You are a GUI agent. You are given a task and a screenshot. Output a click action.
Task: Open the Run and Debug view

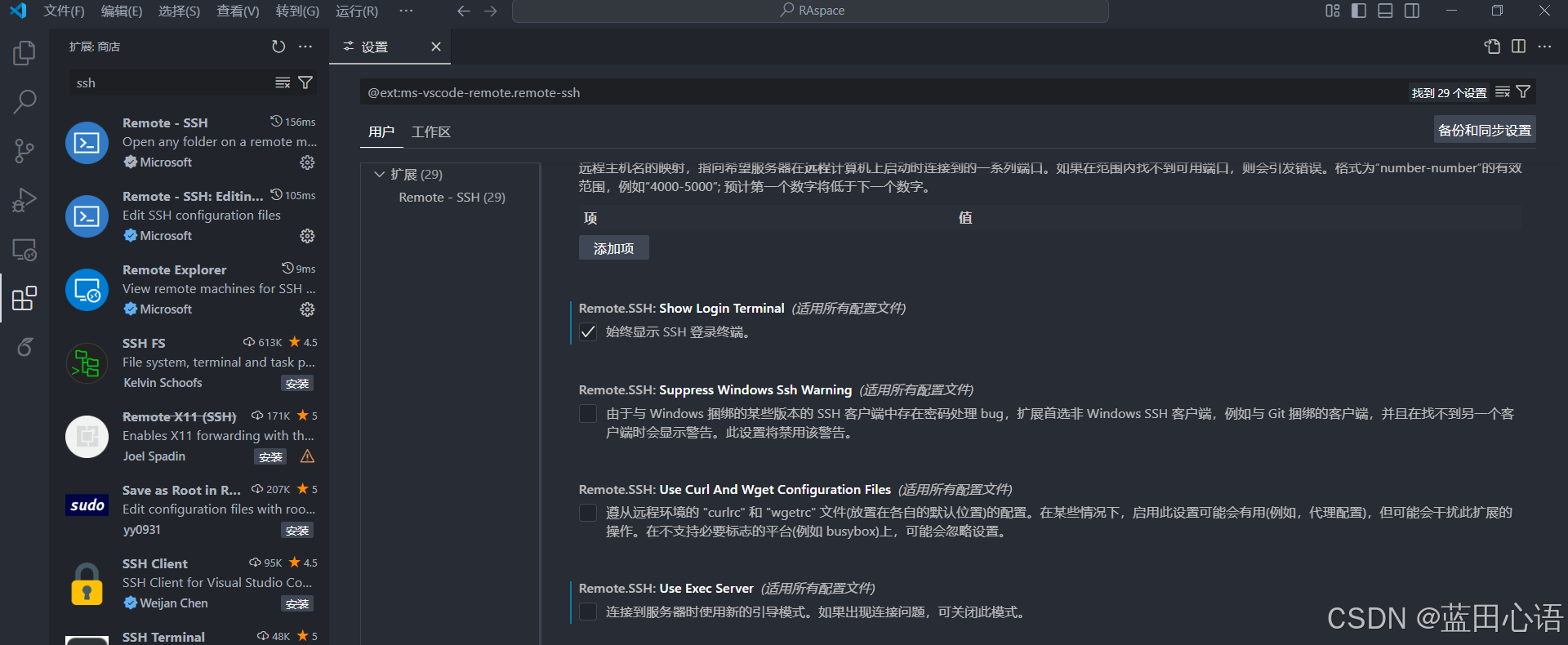pos(24,200)
